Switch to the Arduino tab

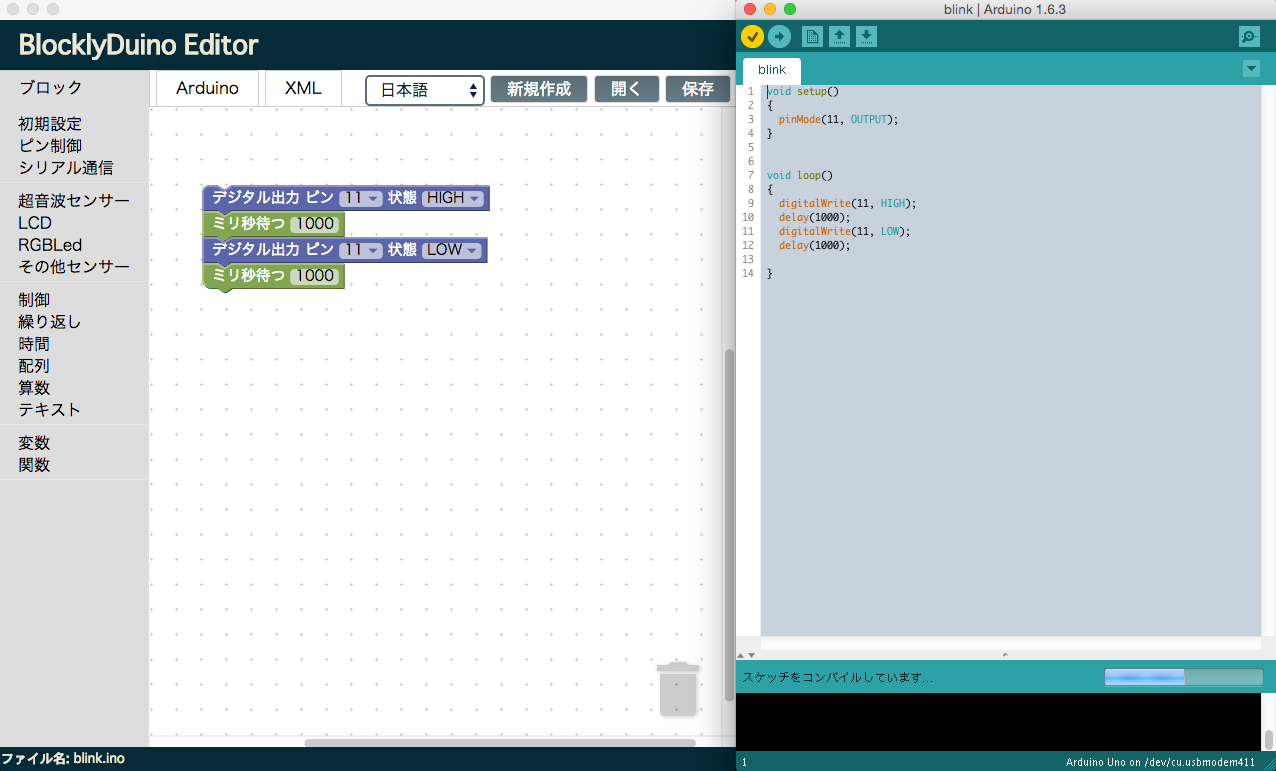pyautogui.click(x=207, y=88)
